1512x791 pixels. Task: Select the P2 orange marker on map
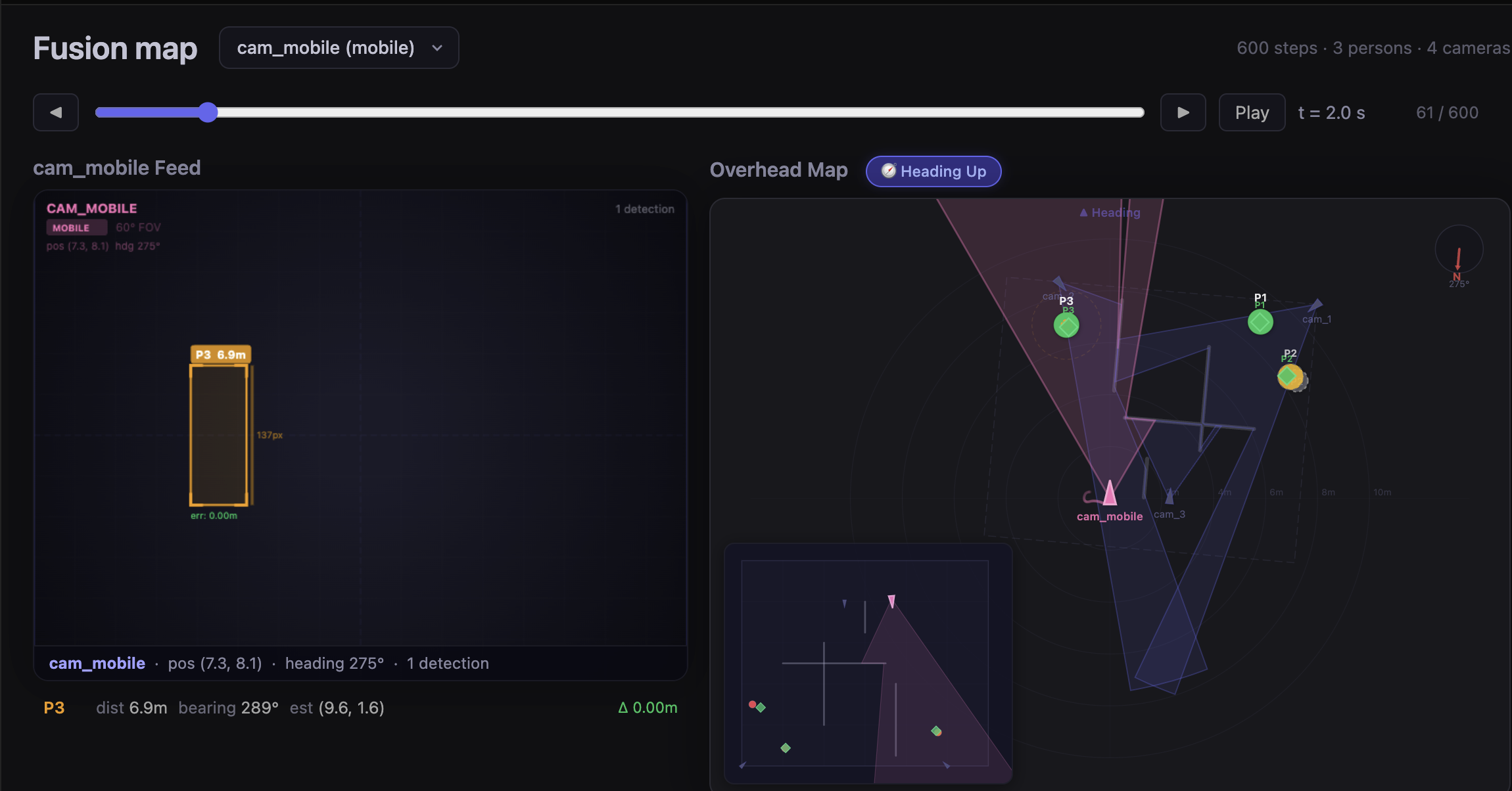pos(1289,376)
